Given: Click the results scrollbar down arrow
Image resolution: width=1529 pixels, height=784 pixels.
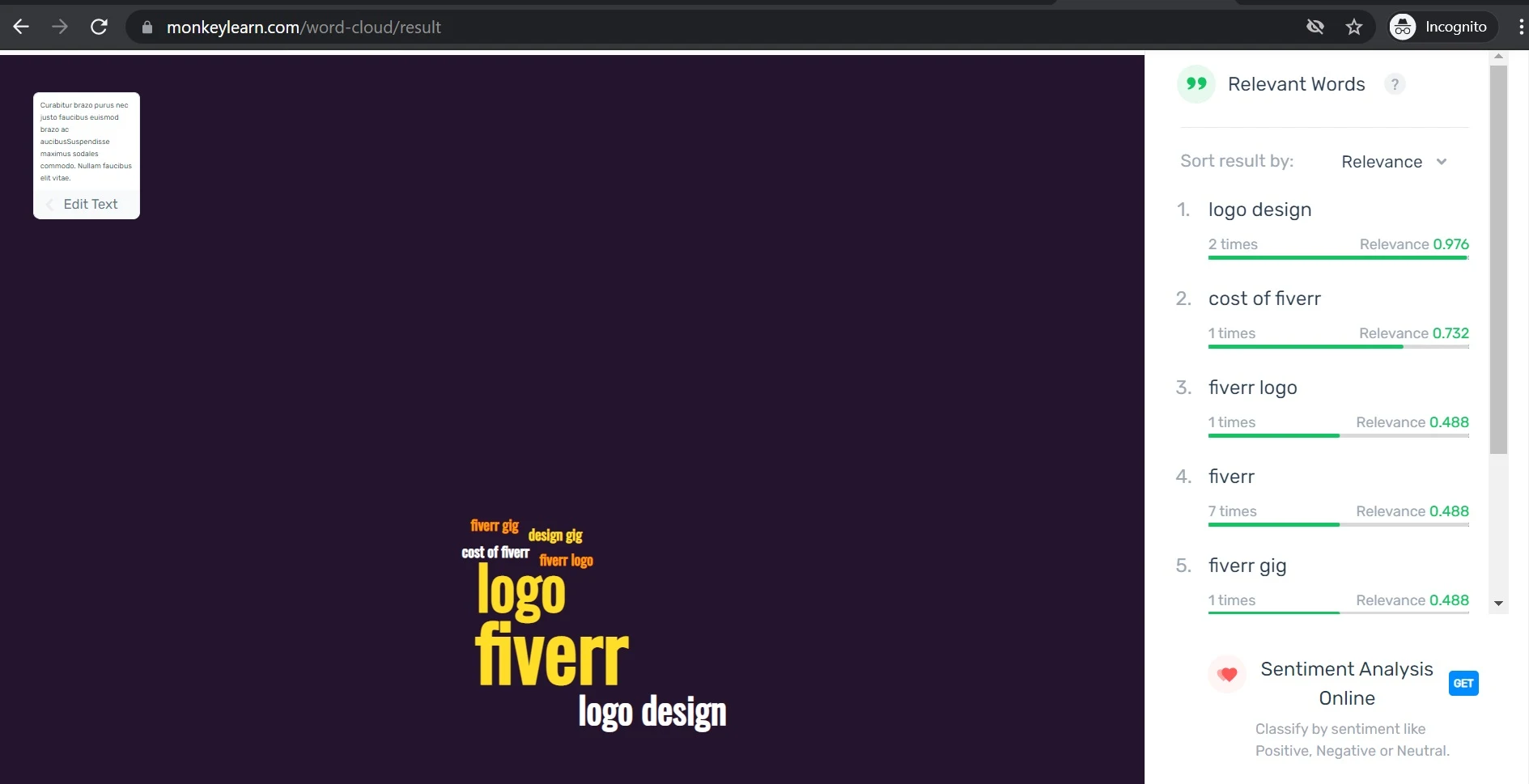Looking at the screenshot, I should coord(1498,604).
